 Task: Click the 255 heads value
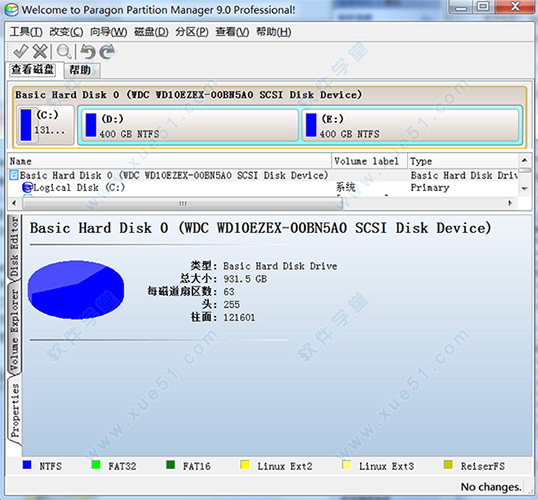click(x=232, y=304)
